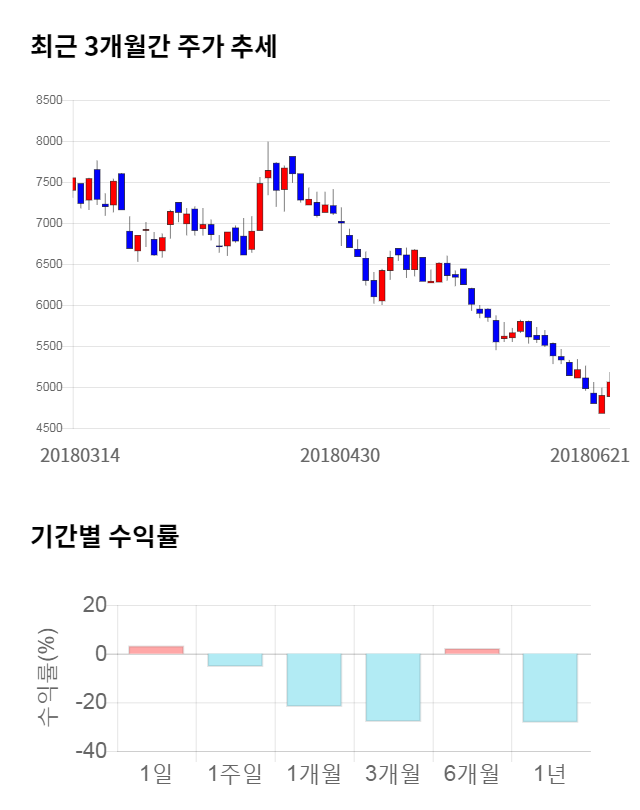Viewport: 640px width, 810px height.
Task: Click the 20180621 date label
Action: pos(590,455)
